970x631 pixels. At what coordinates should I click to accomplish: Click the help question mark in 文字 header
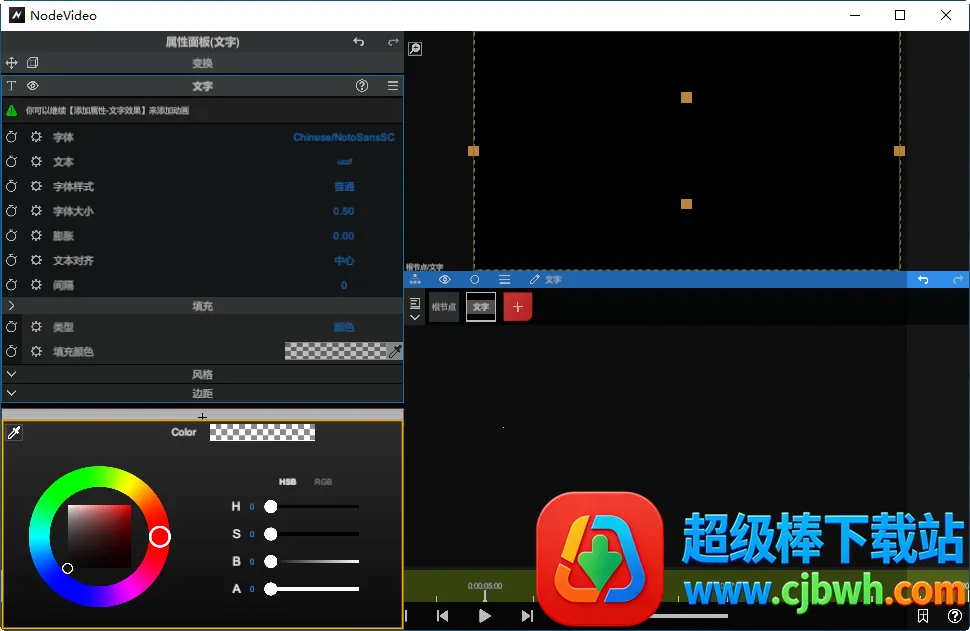(362, 87)
